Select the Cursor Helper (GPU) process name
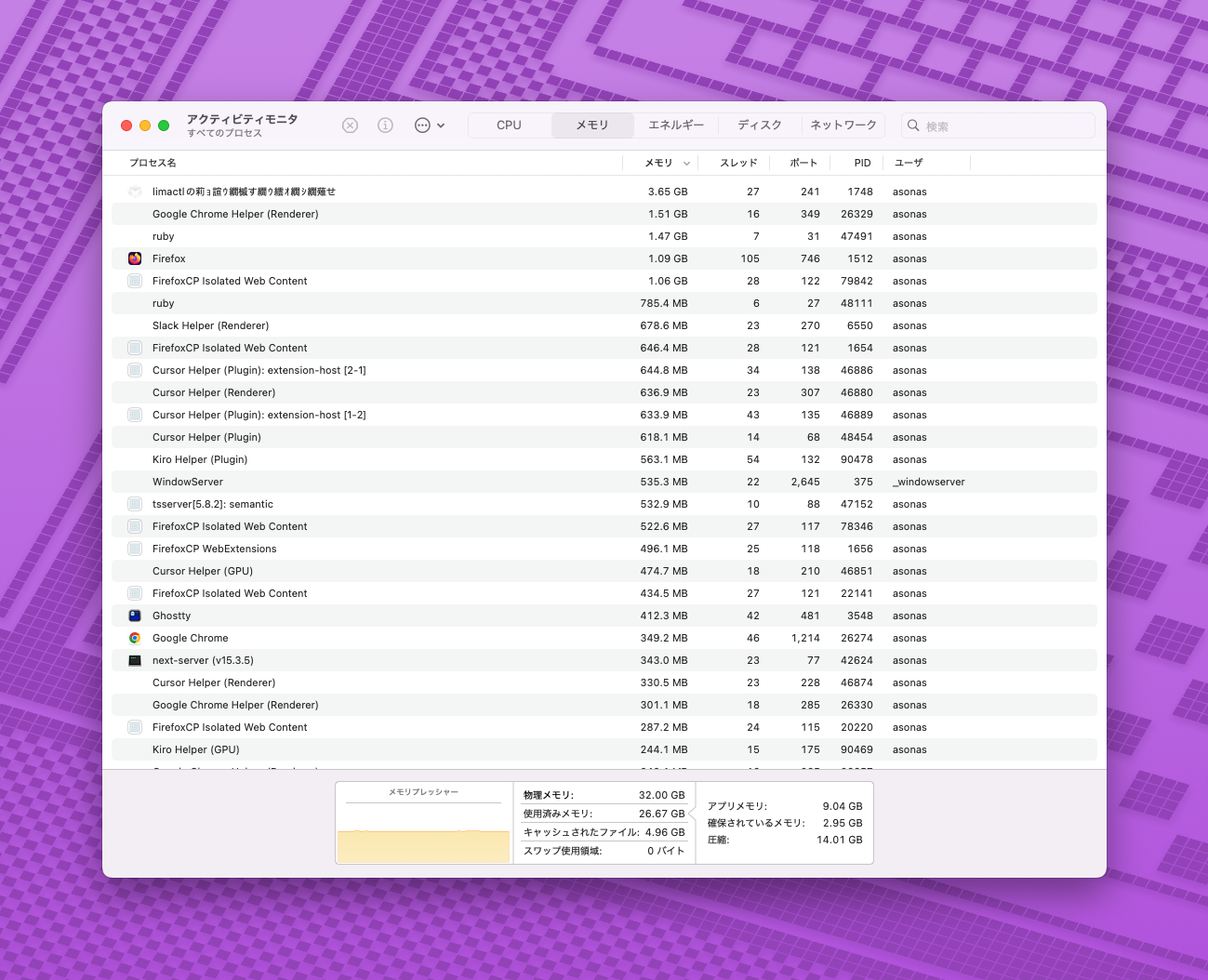 coord(203,571)
